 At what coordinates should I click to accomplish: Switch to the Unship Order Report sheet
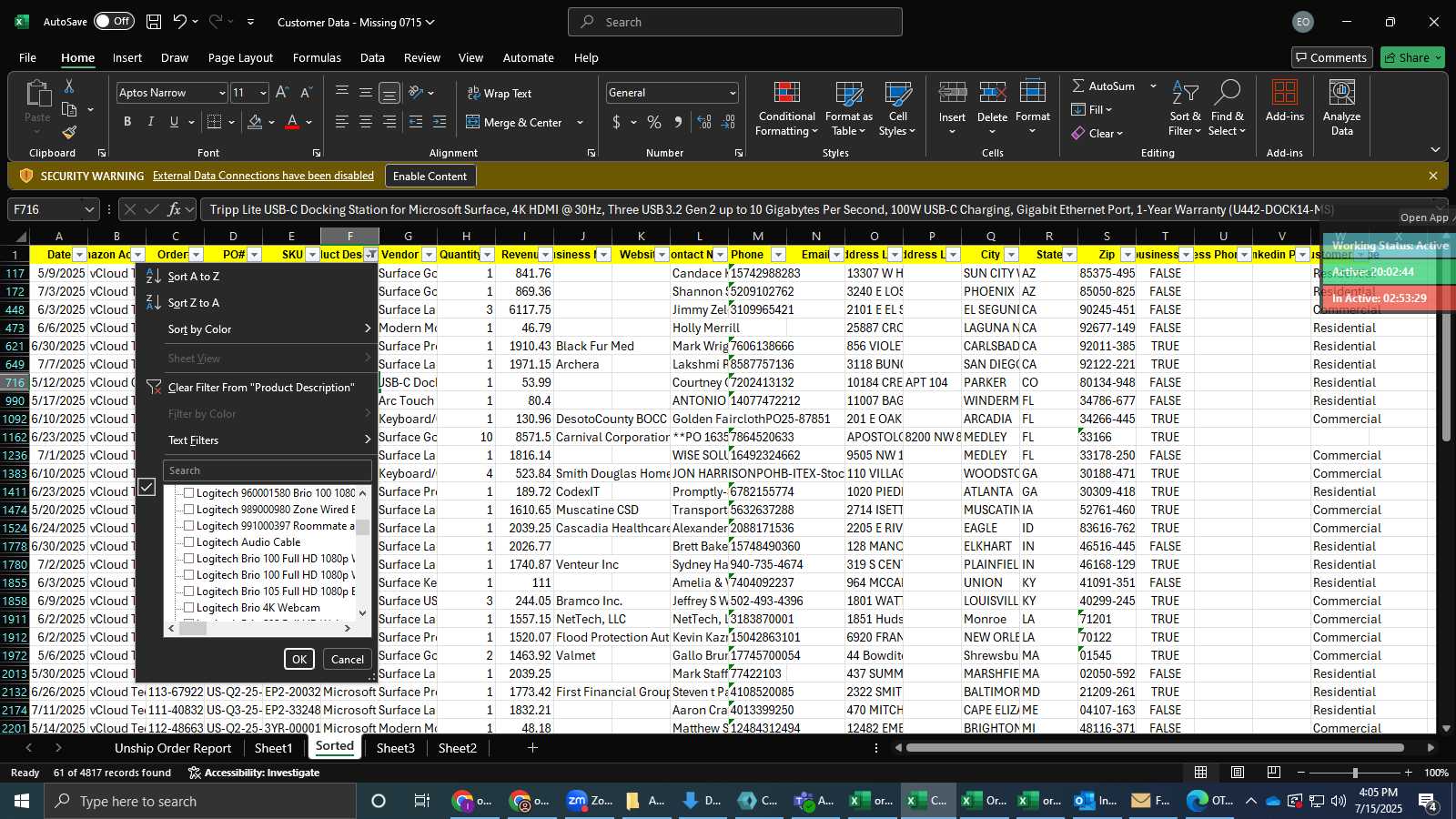coord(173,748)
